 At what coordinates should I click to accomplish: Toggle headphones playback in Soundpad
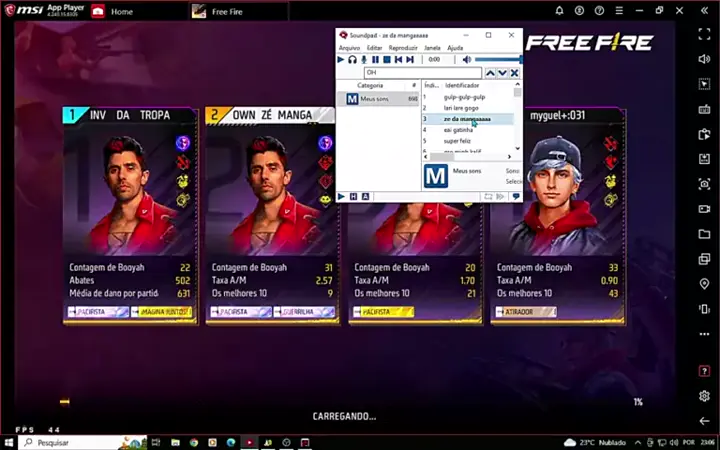352,60
